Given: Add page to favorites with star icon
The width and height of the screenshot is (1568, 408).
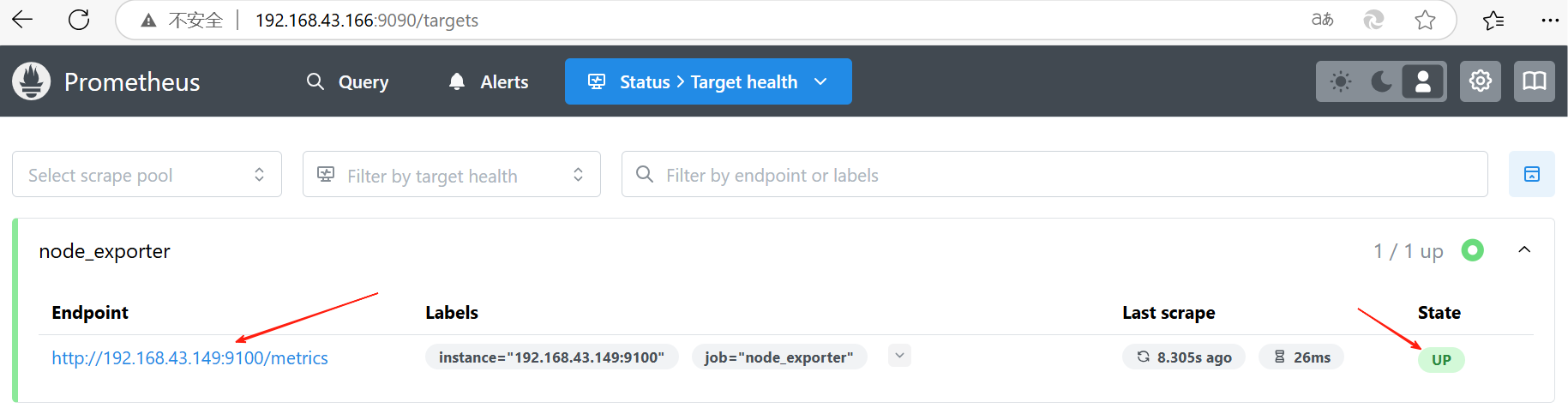Looking at the screenshot, I should tap(1425, 20).
